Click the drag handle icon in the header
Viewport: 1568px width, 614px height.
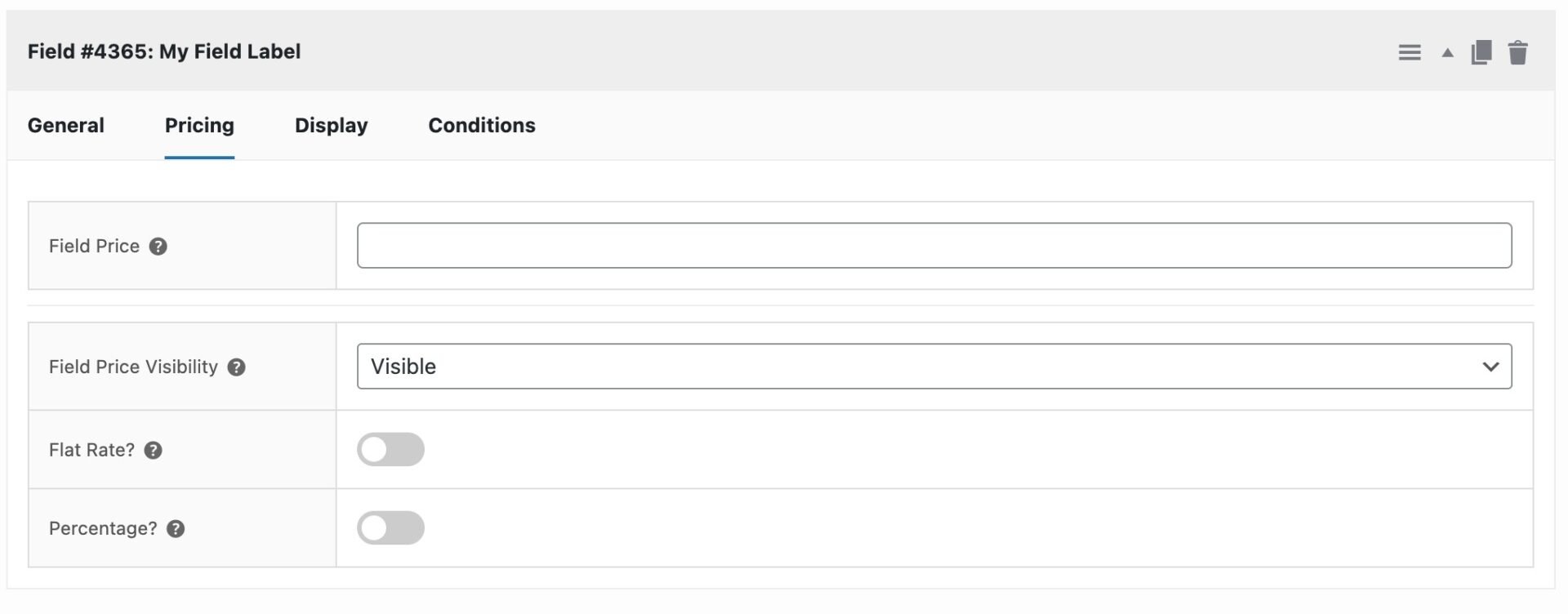pos(1410,51)
